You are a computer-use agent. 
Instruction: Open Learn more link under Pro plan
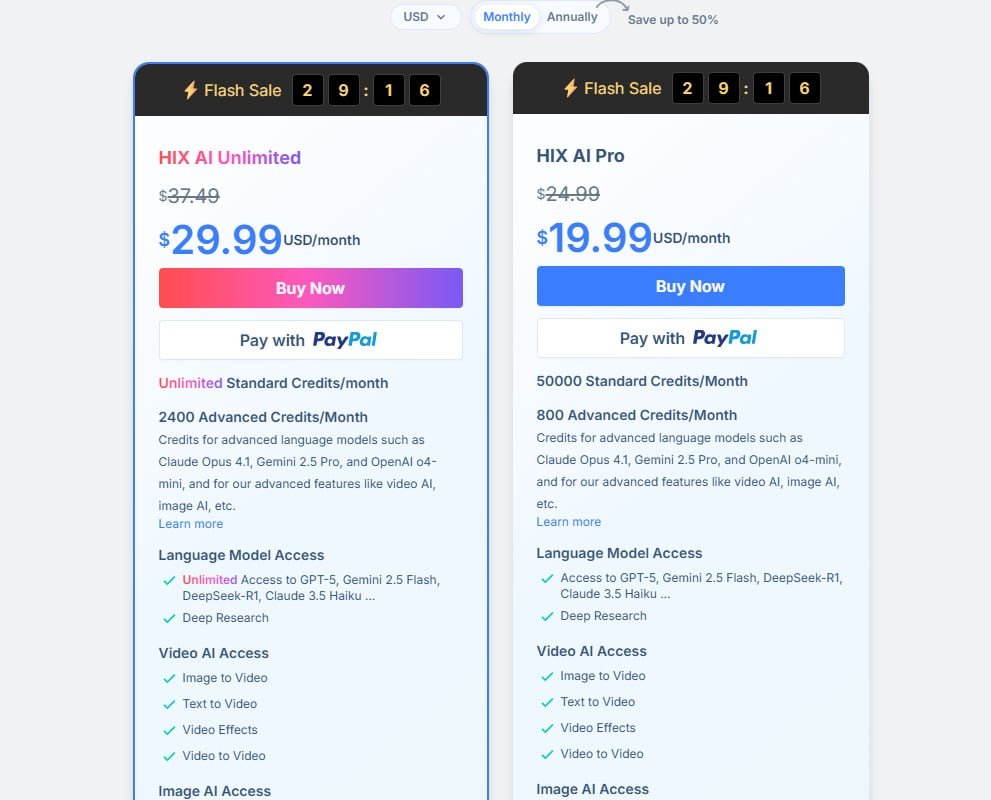[x=569, y=522]
